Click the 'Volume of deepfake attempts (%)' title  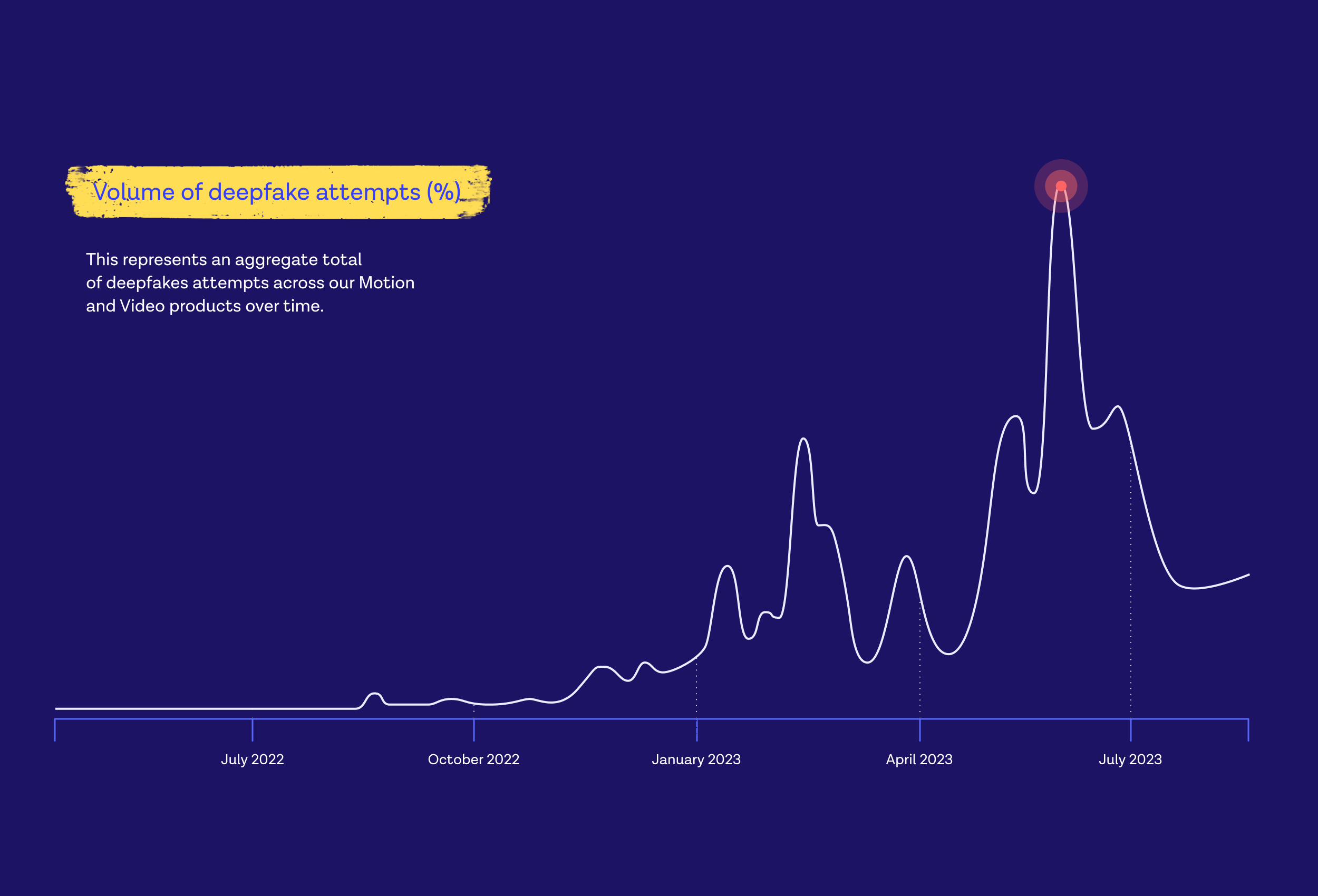(x=277, y=192)
